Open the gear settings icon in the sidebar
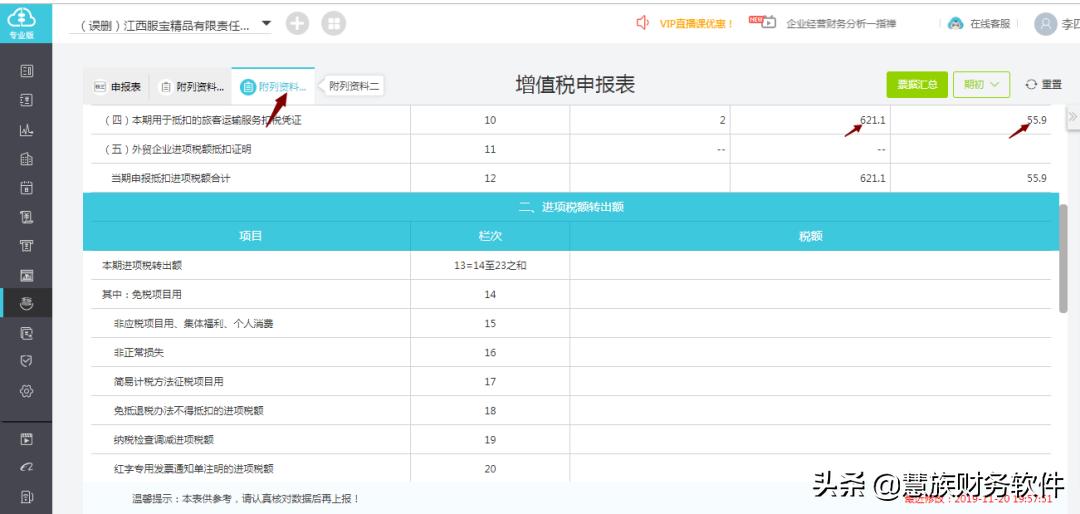Screen dimensions: 1080x514 (27, 391)
